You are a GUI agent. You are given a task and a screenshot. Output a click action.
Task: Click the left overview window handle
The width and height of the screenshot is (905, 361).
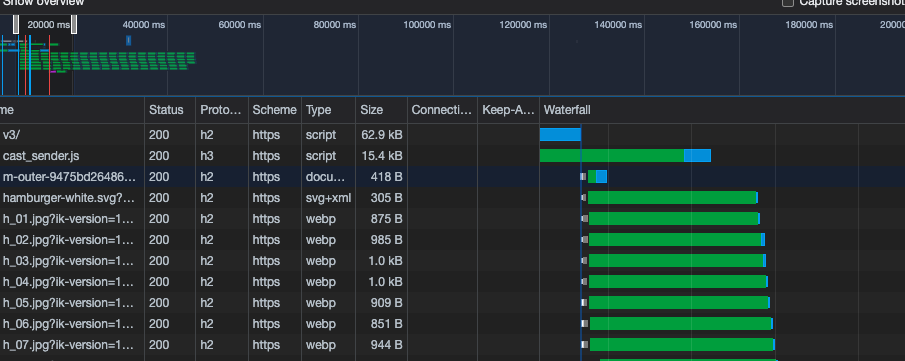16,24
